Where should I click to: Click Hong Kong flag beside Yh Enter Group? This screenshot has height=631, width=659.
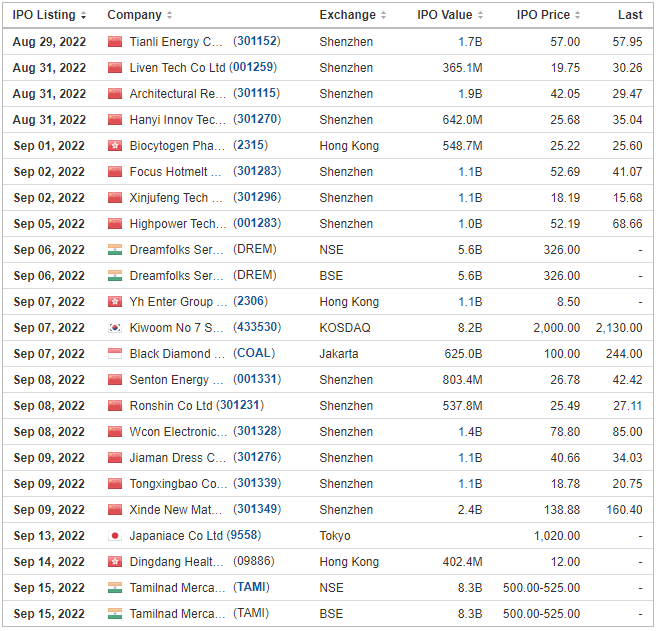click(x=115, y=301)
